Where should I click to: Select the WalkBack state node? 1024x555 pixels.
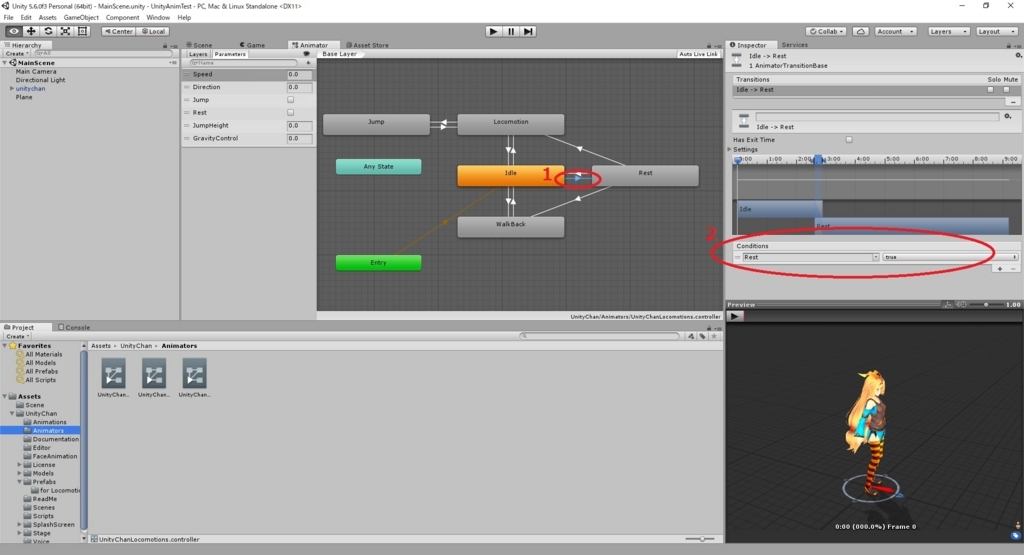(x=511, y=225)
